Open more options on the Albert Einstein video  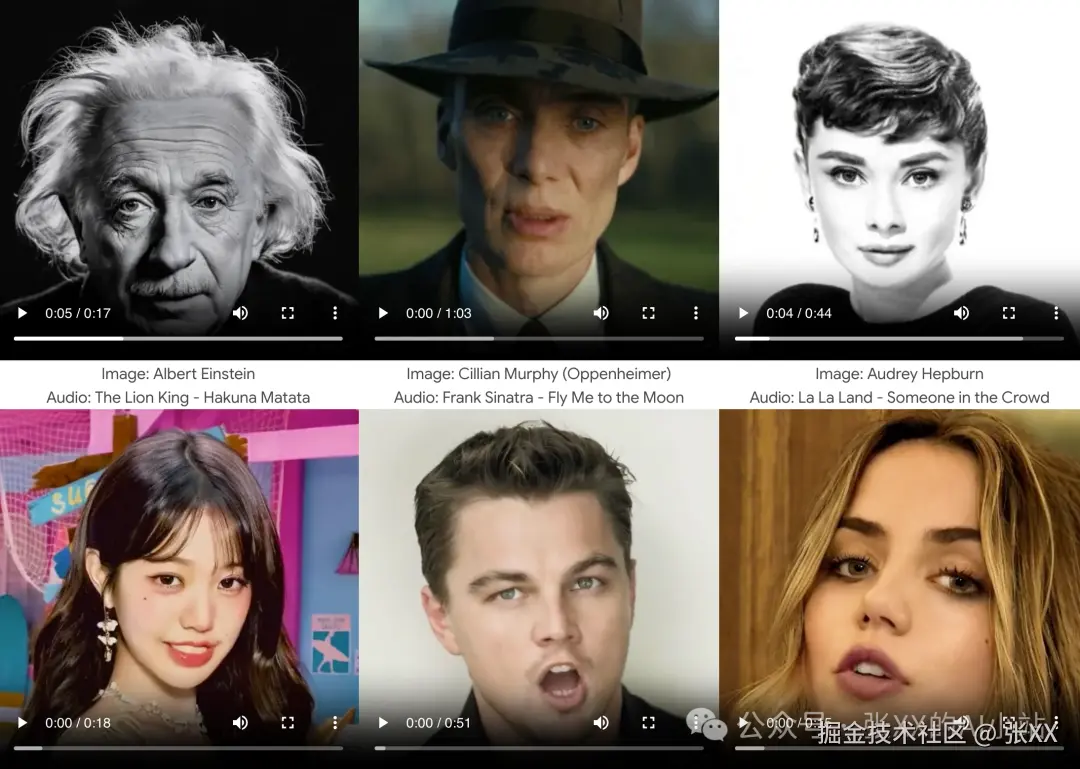335,313
